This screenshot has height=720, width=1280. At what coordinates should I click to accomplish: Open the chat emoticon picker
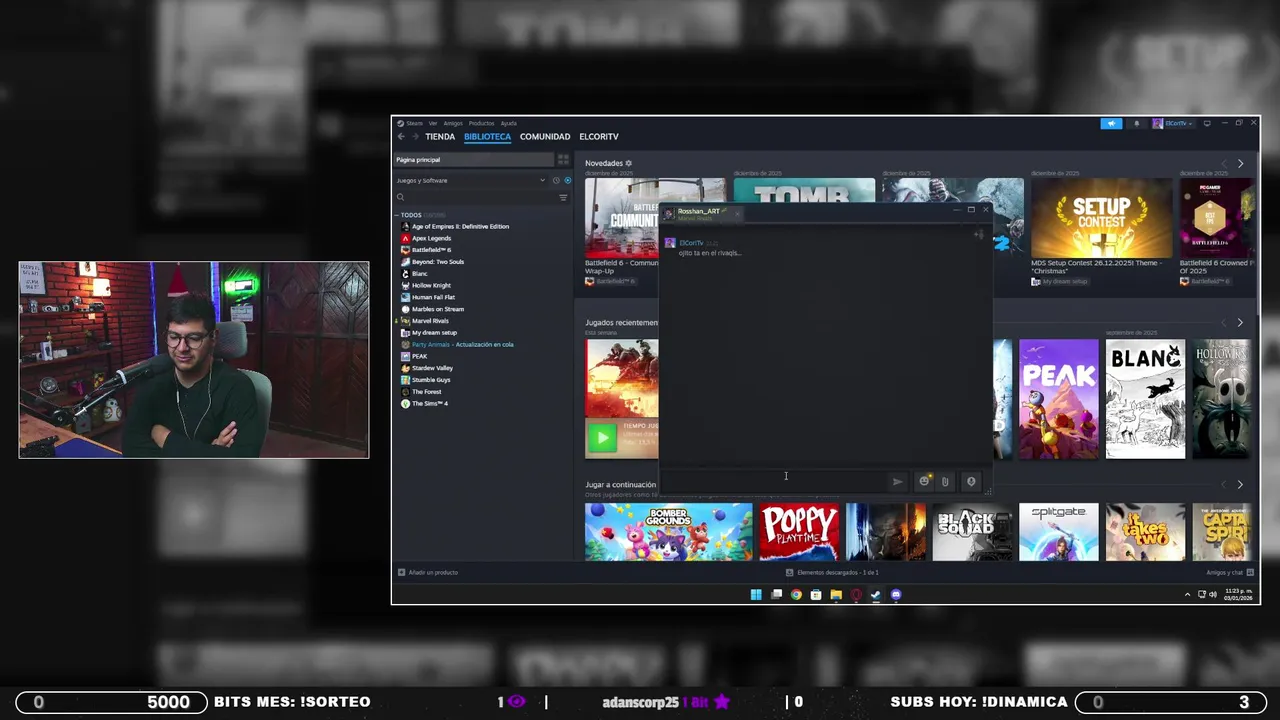pos(924,482)
